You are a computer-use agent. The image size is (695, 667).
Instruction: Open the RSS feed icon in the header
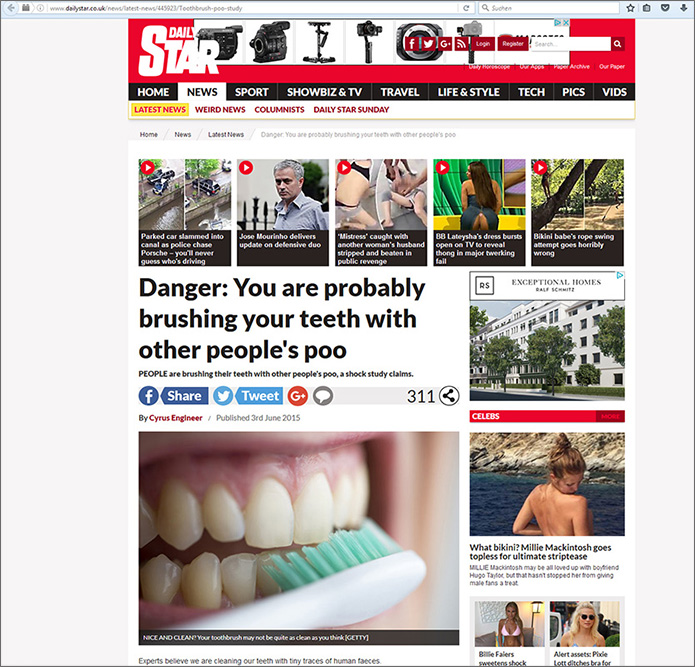tap(461, 43)
